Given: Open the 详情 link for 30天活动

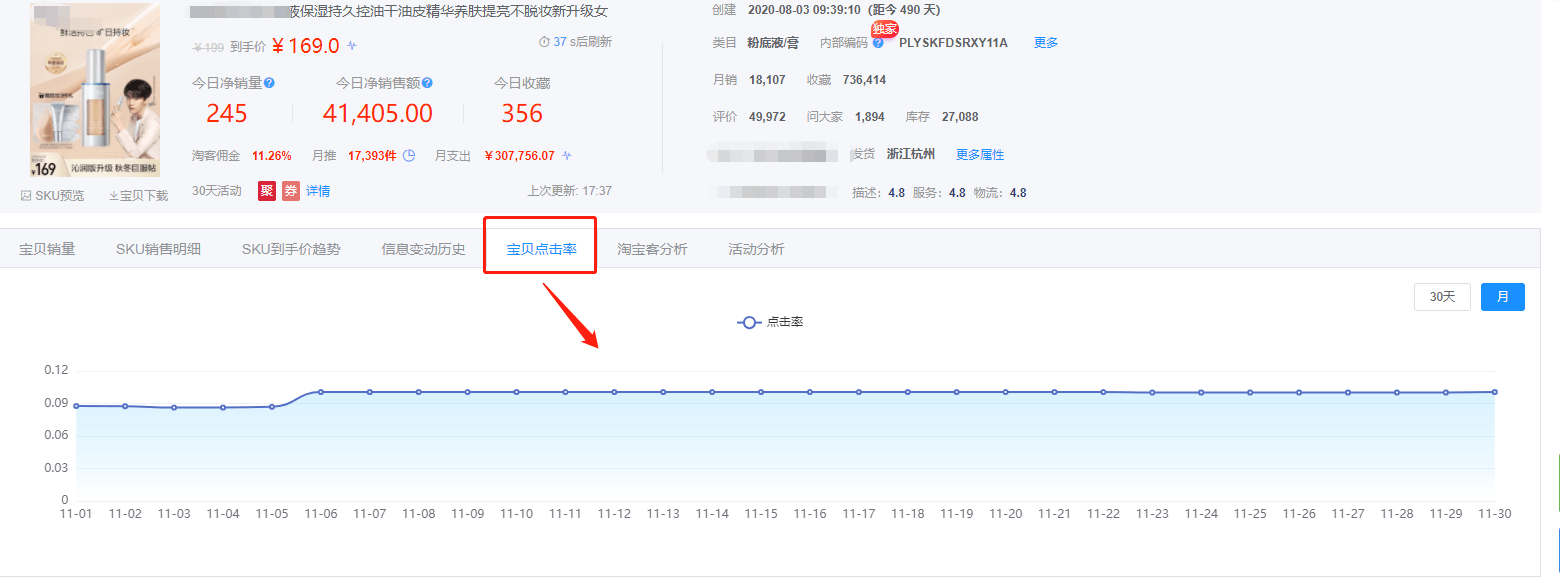Looking at the screenshot, I should point(317,191).
